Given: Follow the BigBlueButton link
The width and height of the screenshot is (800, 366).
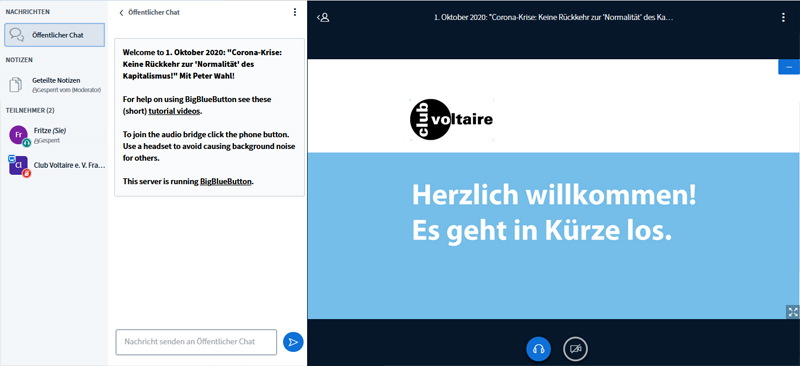Looking at the screenshot, I should click(x=226, y=181).
